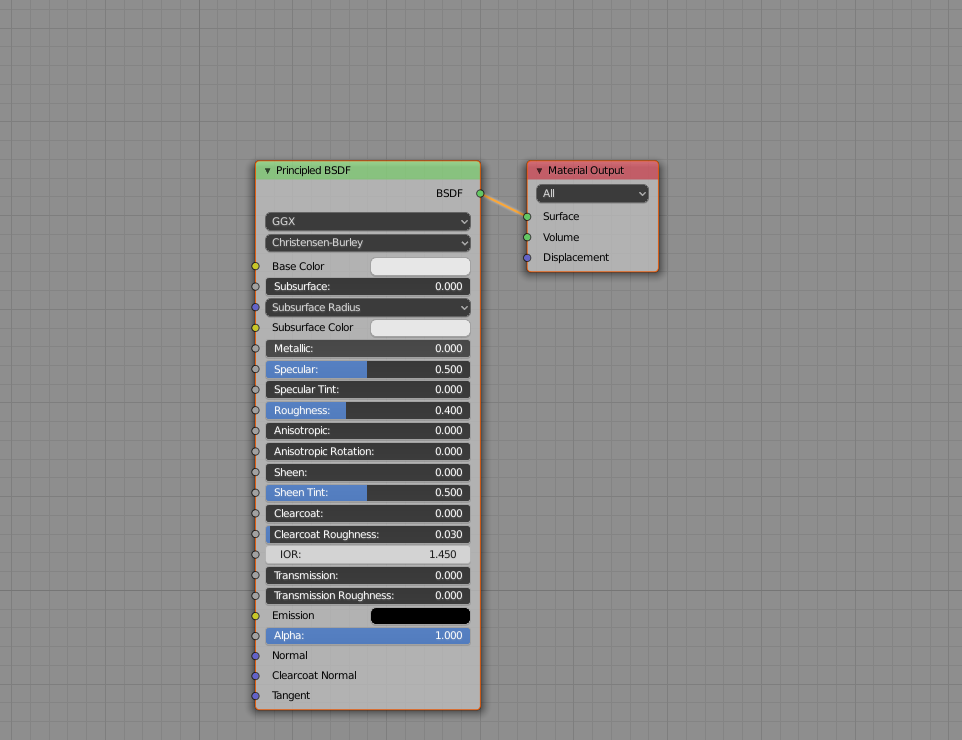Click the Subsurface value slider

[368, 287]
